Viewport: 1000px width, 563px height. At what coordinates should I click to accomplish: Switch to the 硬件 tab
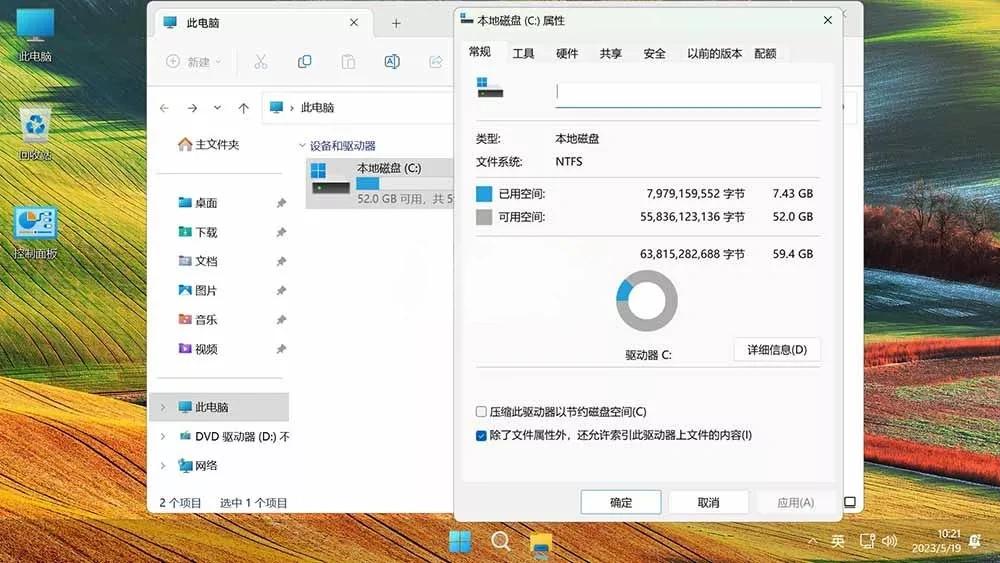tap(567, 54)
